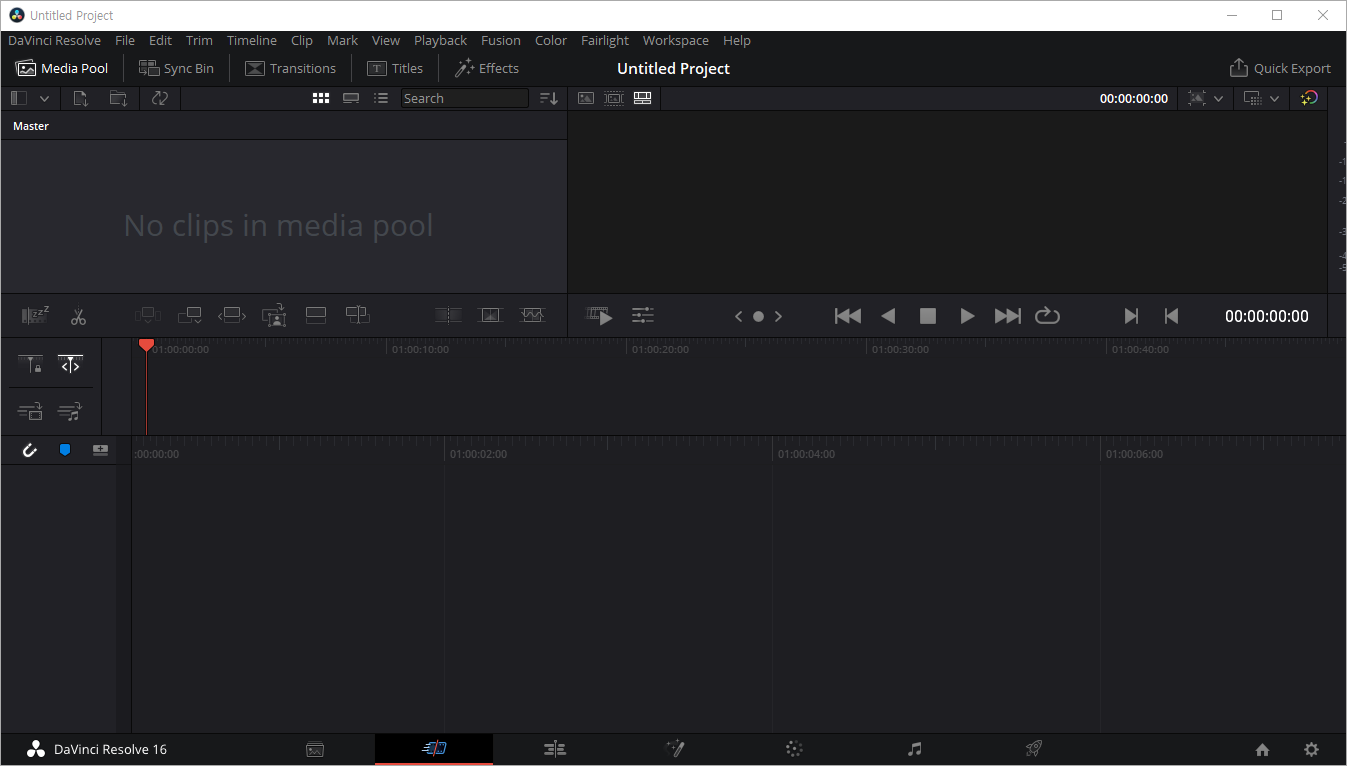Open the Titles panel
The width and height of the screenshot is (1347, 766).
coord(395,68)
